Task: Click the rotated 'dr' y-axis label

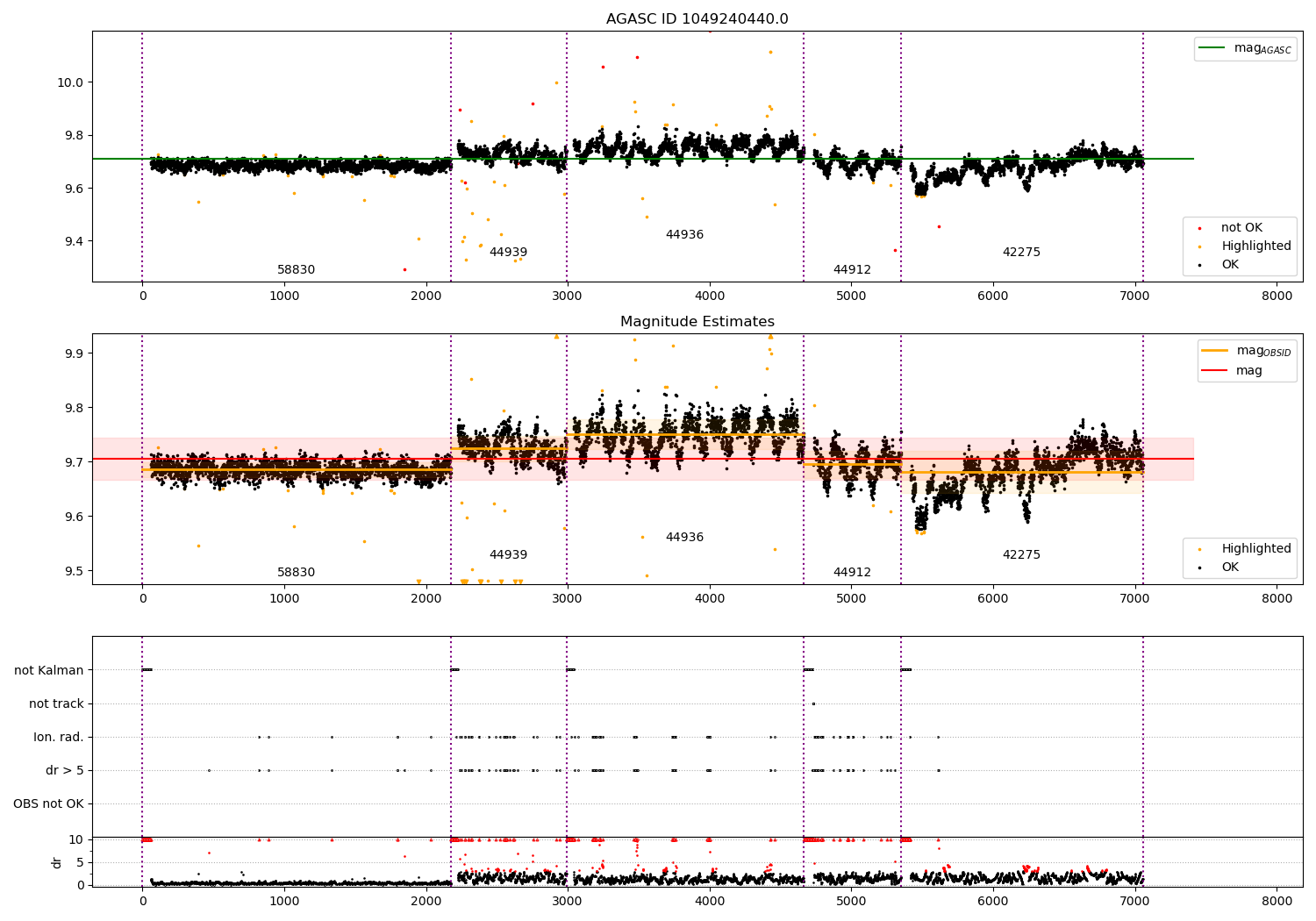Action: 57,862
